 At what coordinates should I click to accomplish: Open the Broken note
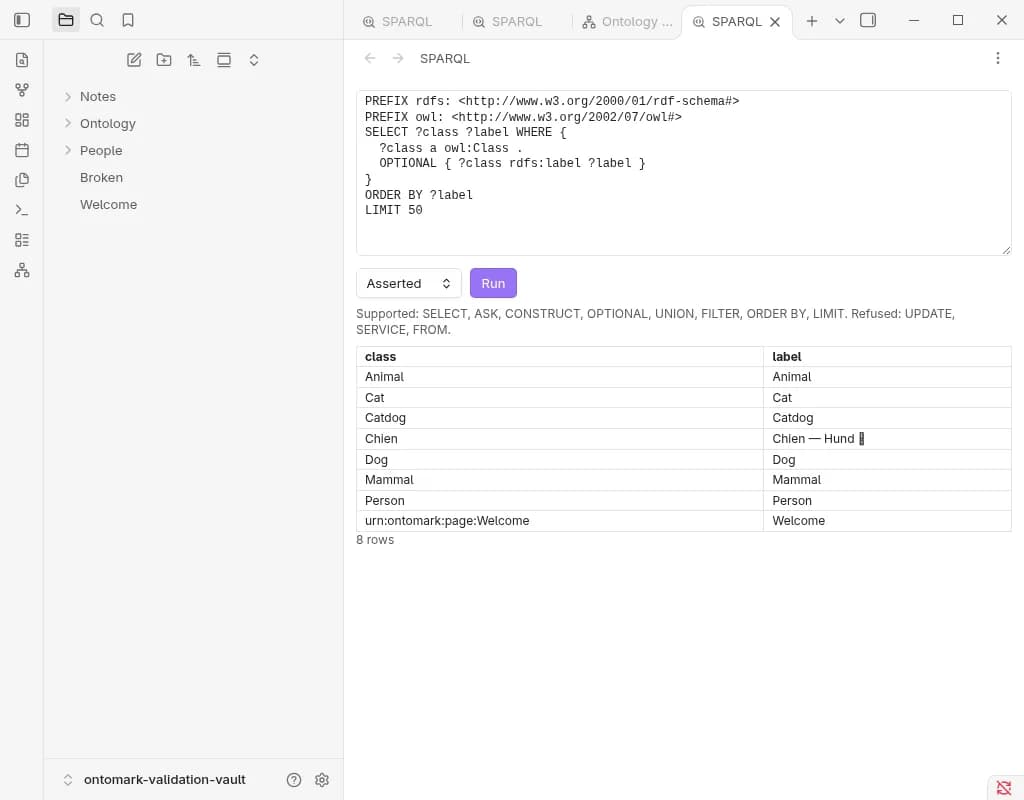(x=101, y=178)
